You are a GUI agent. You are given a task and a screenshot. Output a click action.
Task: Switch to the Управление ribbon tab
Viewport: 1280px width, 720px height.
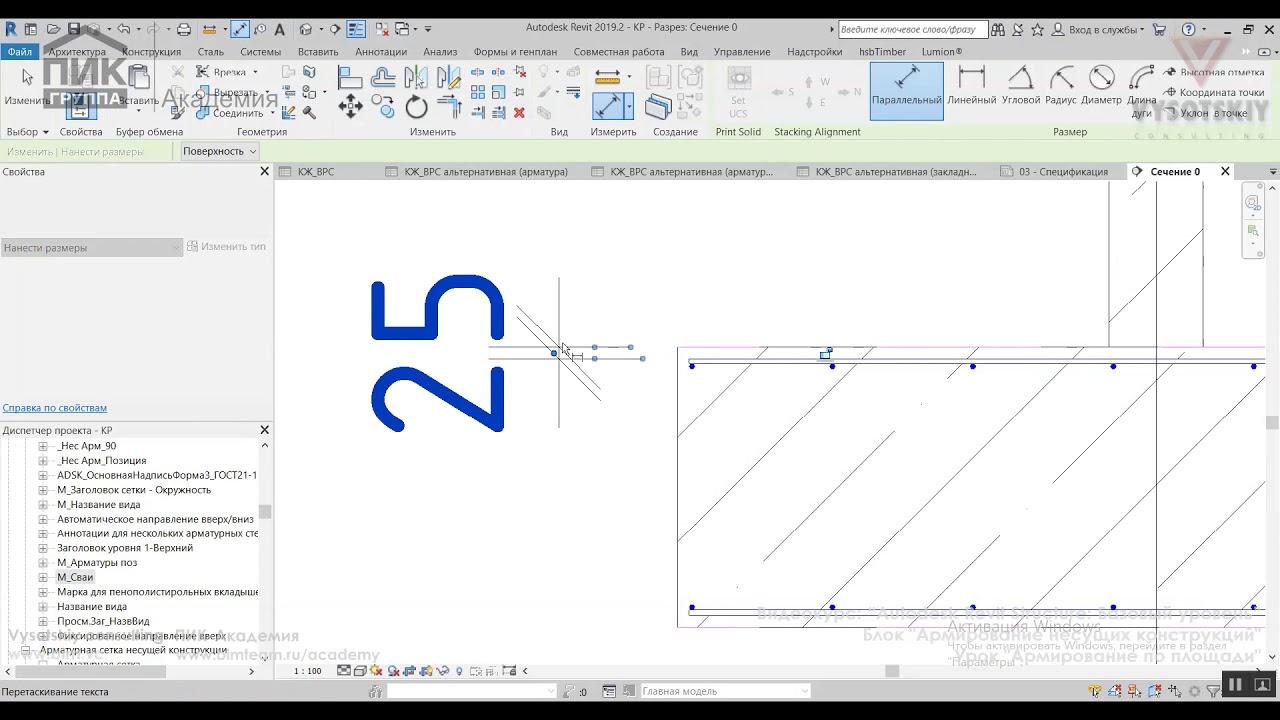(742, 52)
